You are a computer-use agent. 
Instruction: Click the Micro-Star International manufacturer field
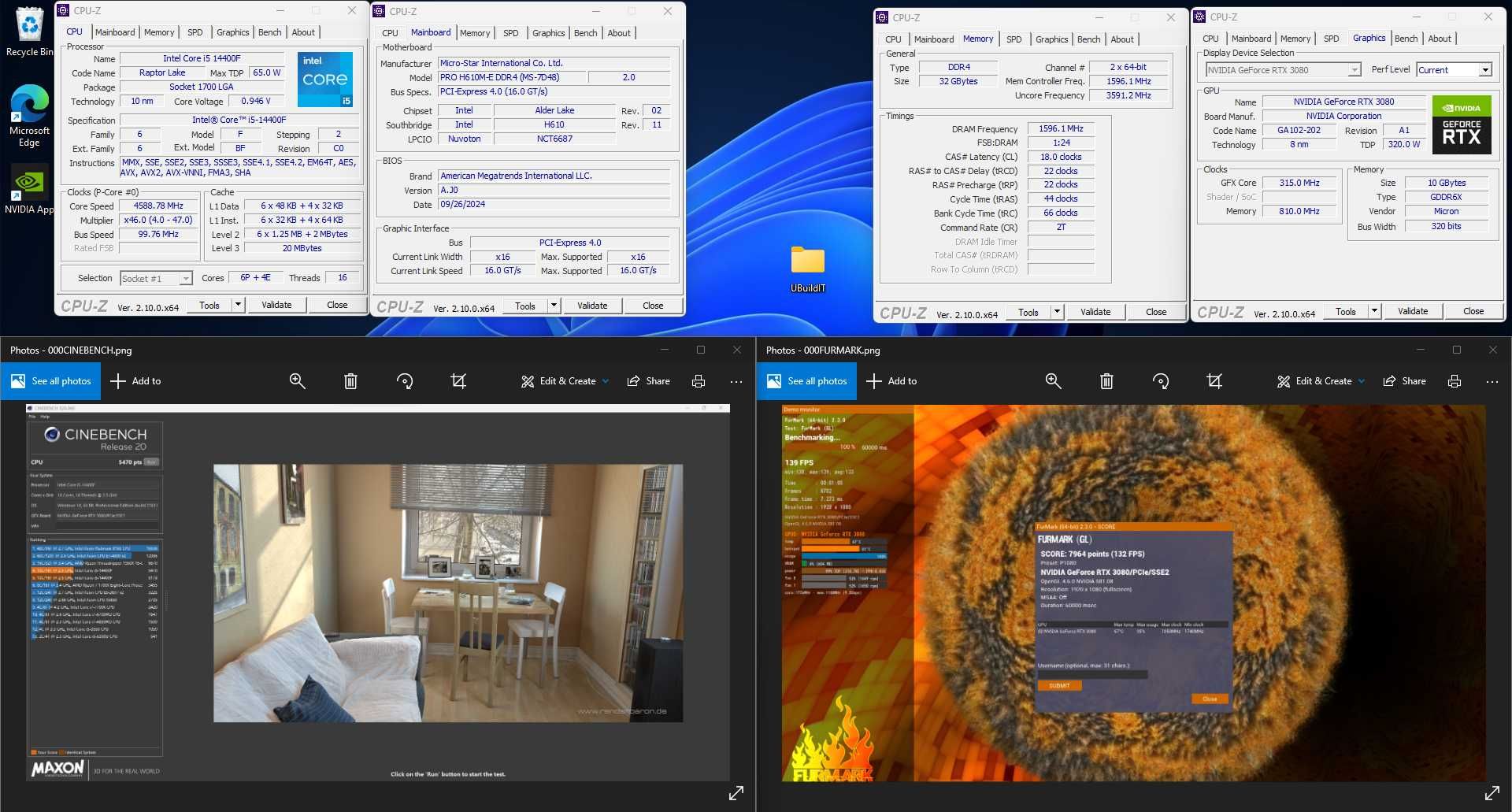[x=554, y=63]
